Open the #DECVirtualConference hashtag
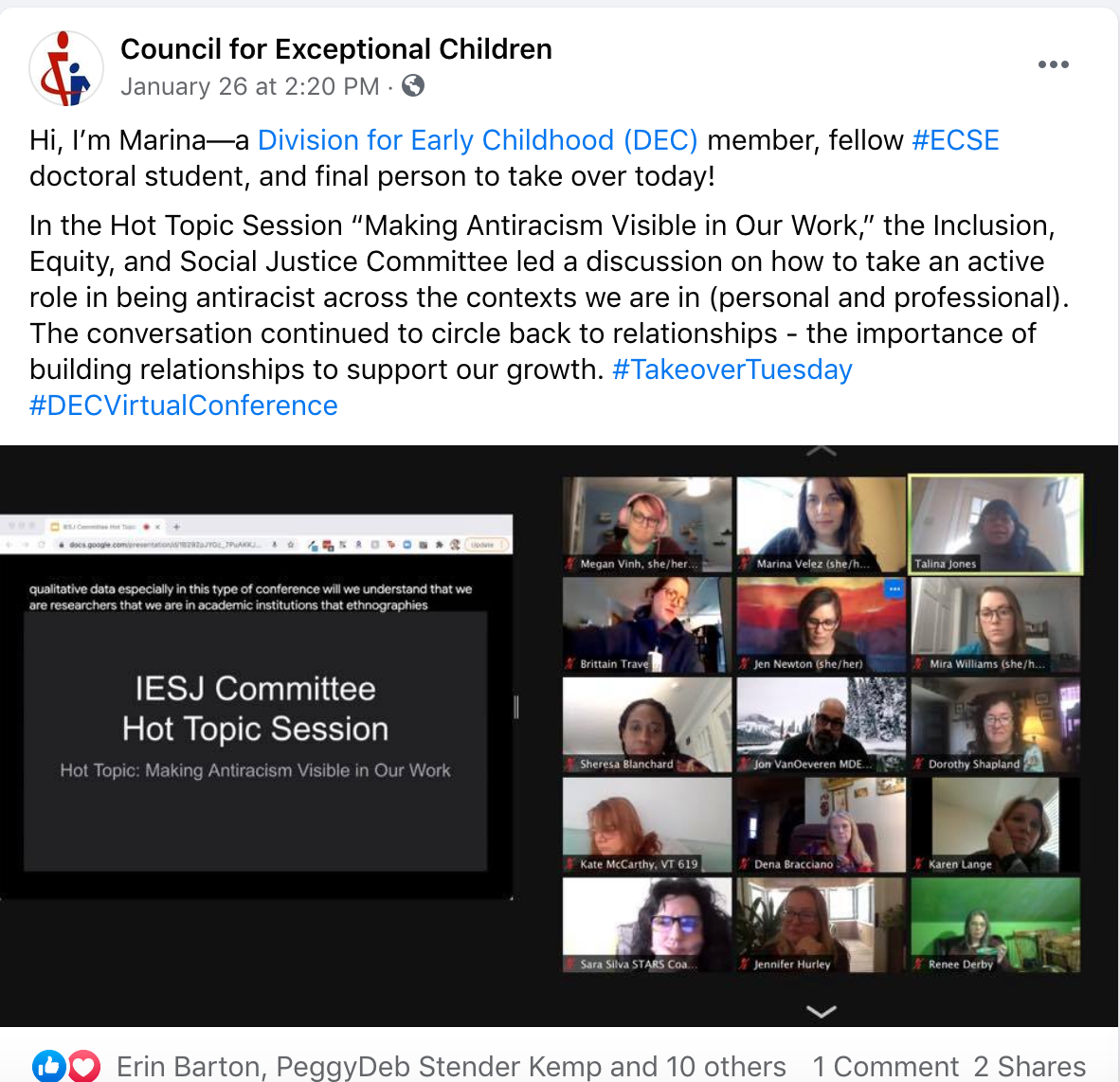The width and height of the screenshot is (1120, 1082). click(184, 405)
